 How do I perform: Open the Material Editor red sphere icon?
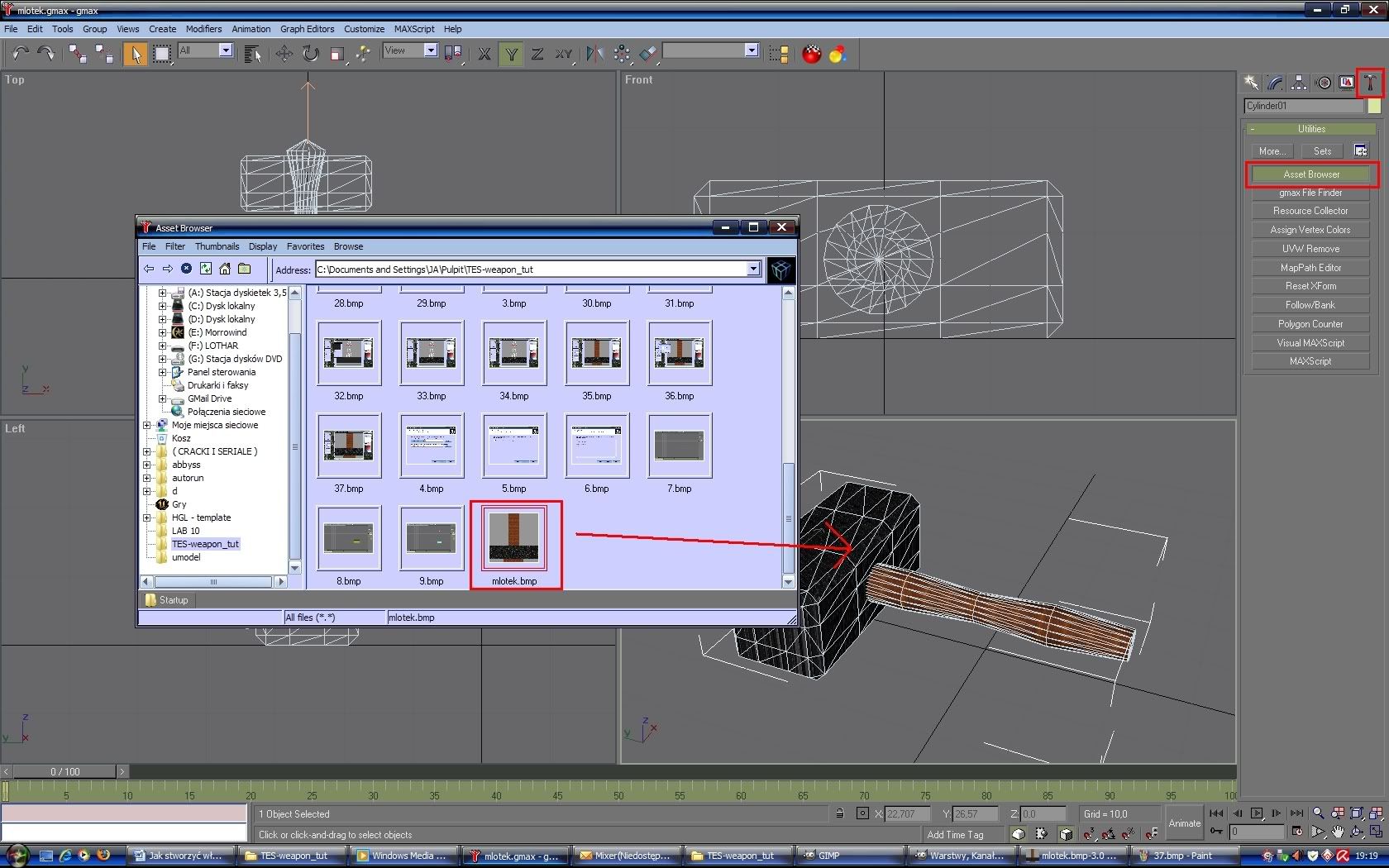tap(812, 54)
